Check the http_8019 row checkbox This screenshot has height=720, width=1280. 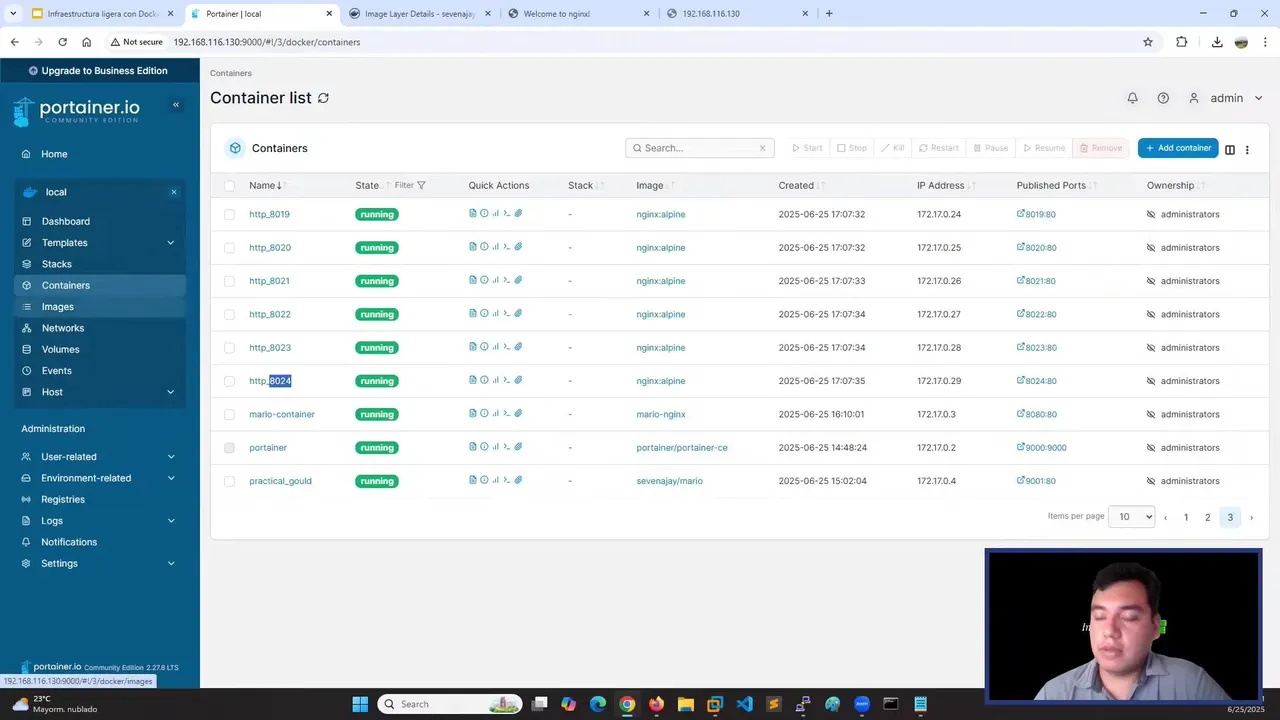click(x=230, y=214)
